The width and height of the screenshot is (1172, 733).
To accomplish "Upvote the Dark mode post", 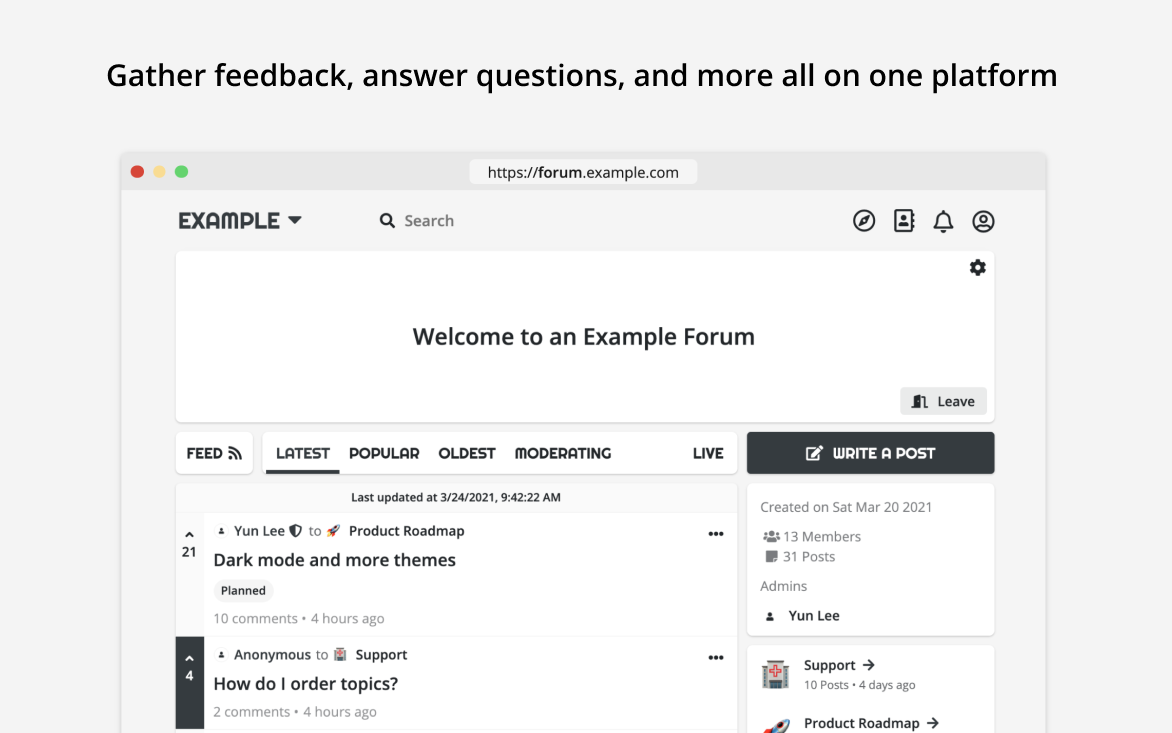I will point(189,535).
